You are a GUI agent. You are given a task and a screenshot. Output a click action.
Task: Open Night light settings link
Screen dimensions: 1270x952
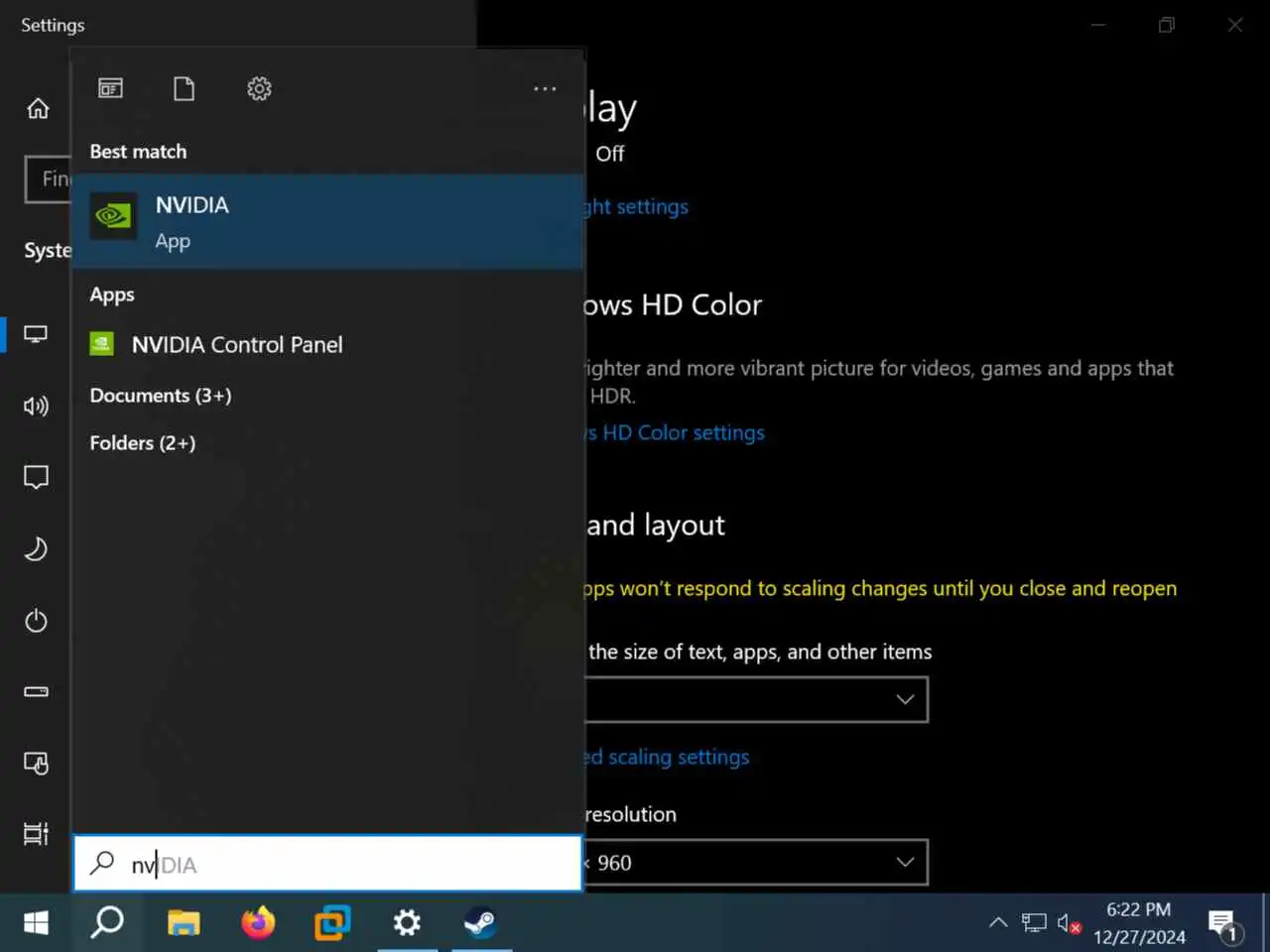pos(636,206)
